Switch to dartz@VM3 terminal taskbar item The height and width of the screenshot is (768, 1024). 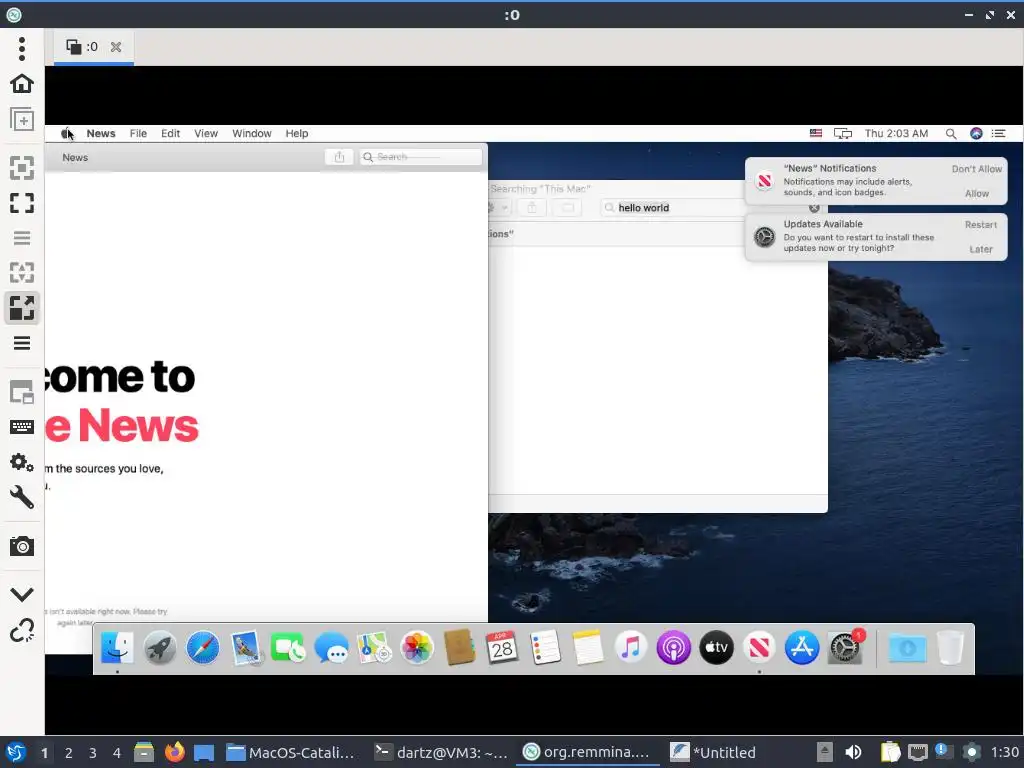(x=441, y=752)
